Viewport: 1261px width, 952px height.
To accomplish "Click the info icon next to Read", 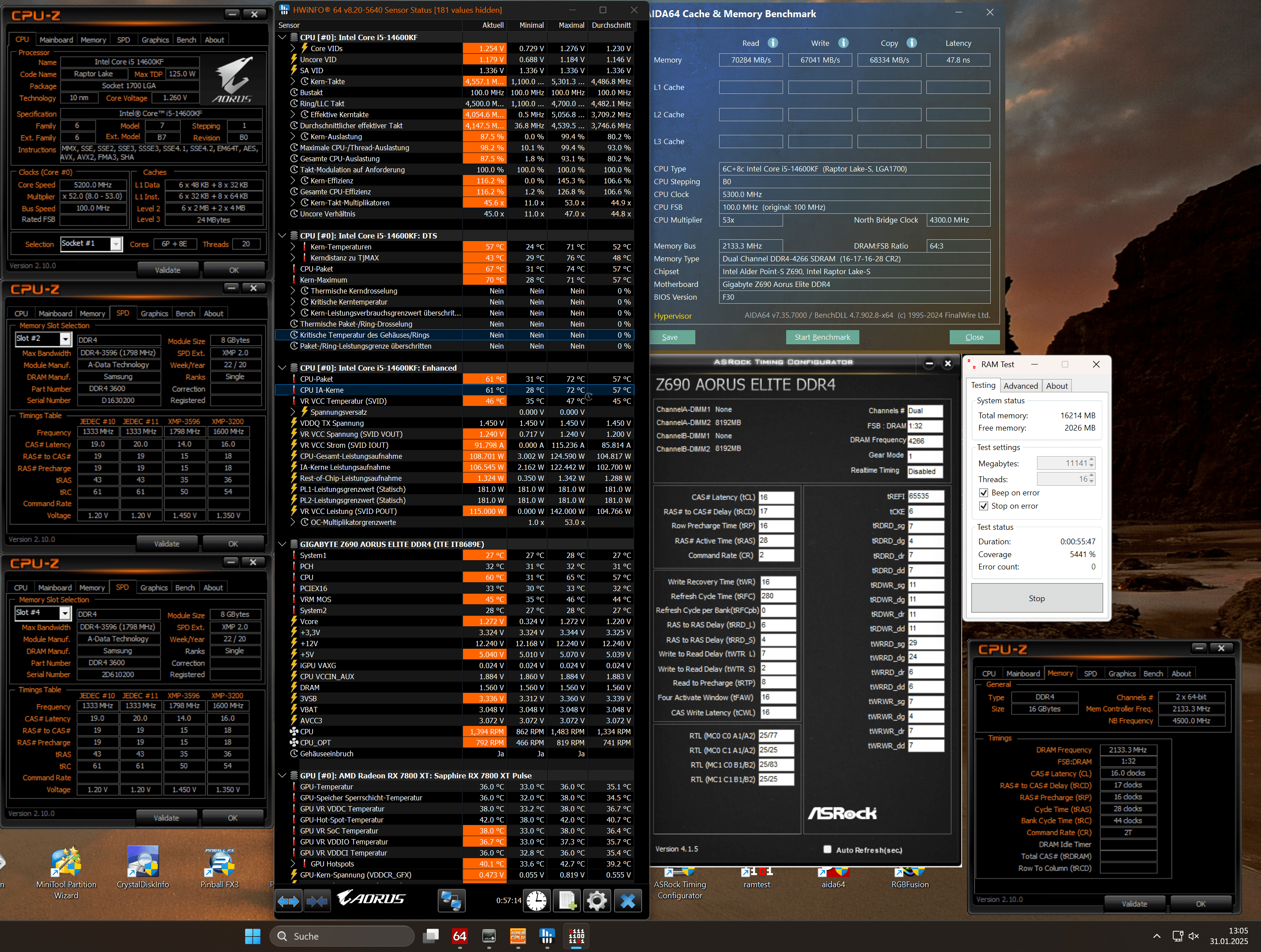I will point(772,43).
